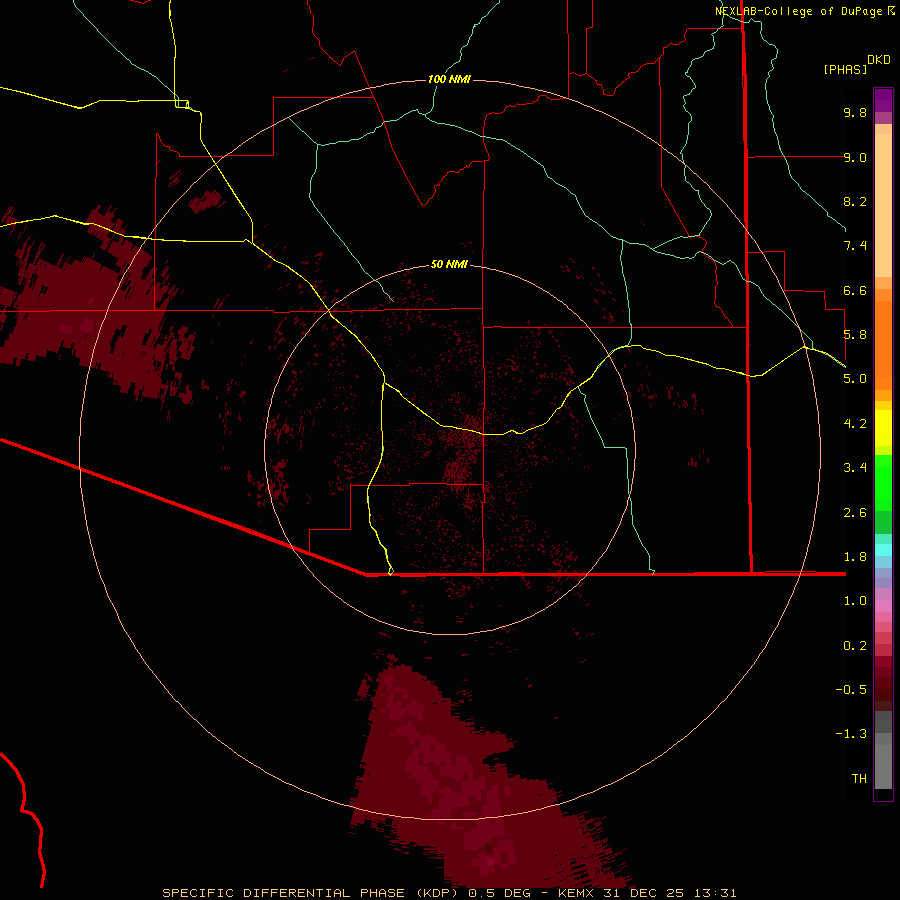900x900 pixels.
Task: Pick the peach segment of the color bar
Action: pyautogui.click(x=883, y=205)
